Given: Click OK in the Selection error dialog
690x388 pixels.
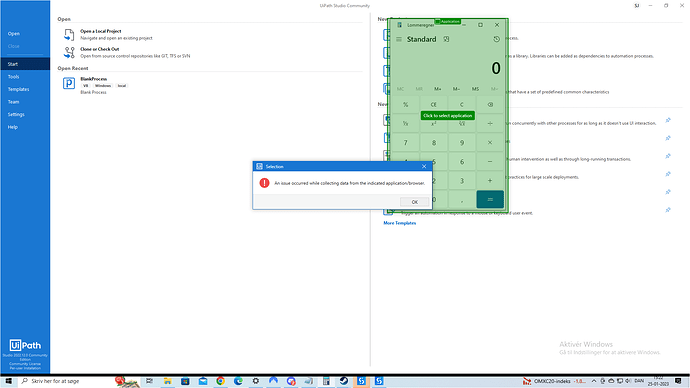Looking at the screenshot, I should tap(414, 202).
